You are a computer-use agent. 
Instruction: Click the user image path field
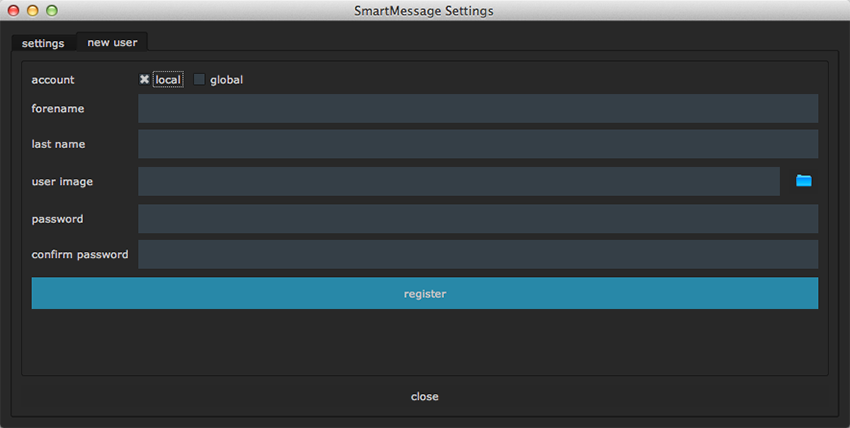click(x=458, y=181)
